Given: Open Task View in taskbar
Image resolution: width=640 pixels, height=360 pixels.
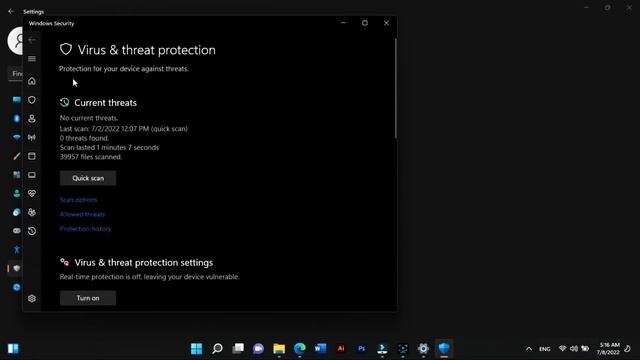Looking at the screenshot, I should pyautogui.click(x=238, y=349).
